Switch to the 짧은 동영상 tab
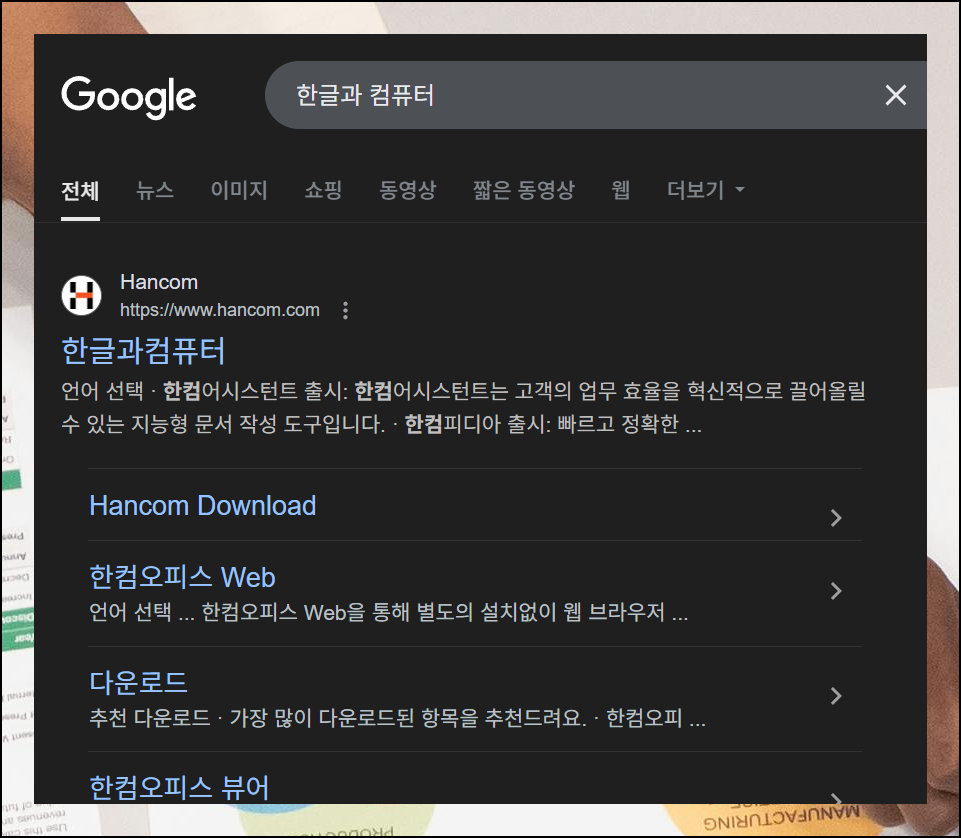The height and width of the screenshot is (838, 961). click(524, 190)
